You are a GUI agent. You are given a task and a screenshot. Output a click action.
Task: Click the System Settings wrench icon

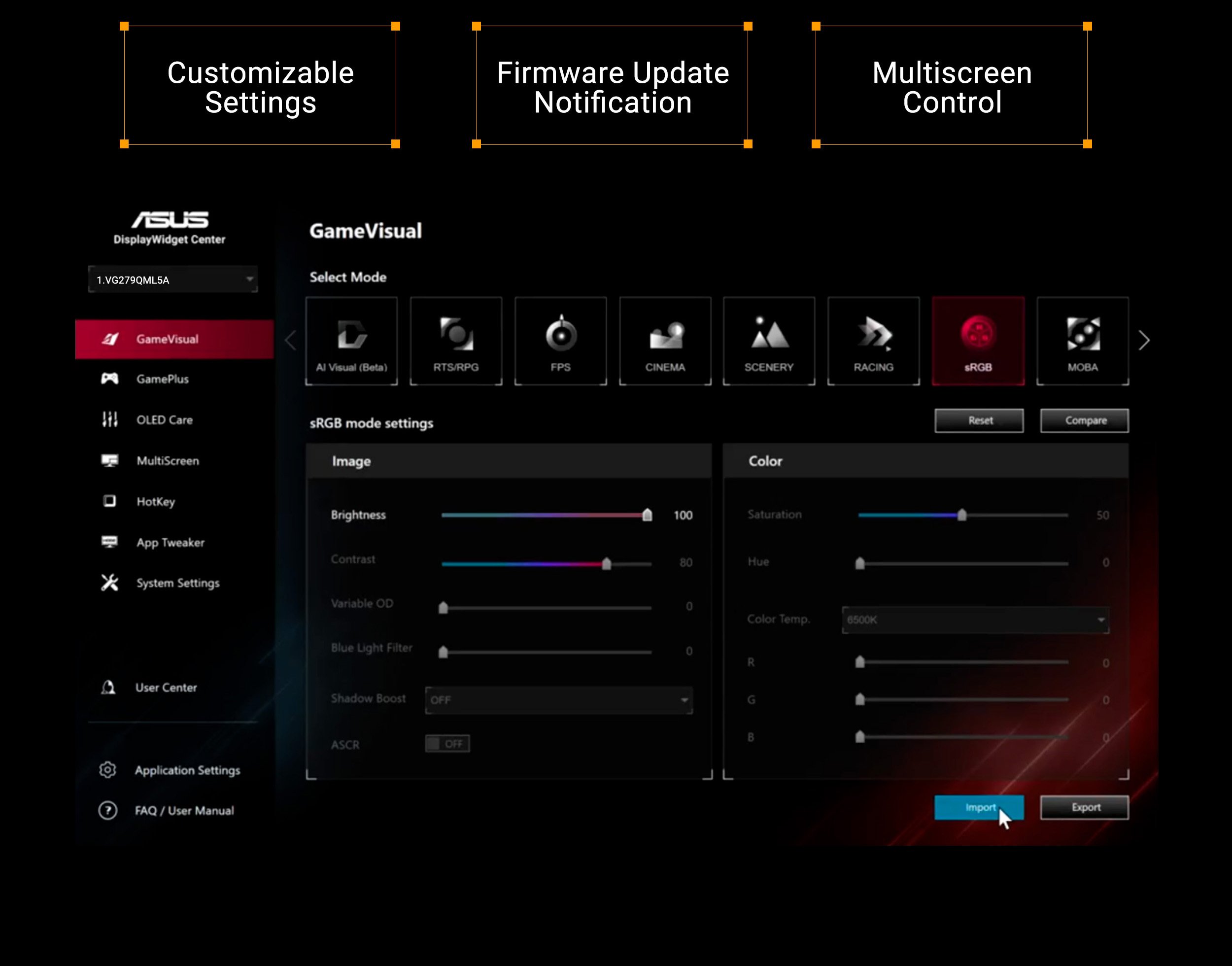point(111,583)
